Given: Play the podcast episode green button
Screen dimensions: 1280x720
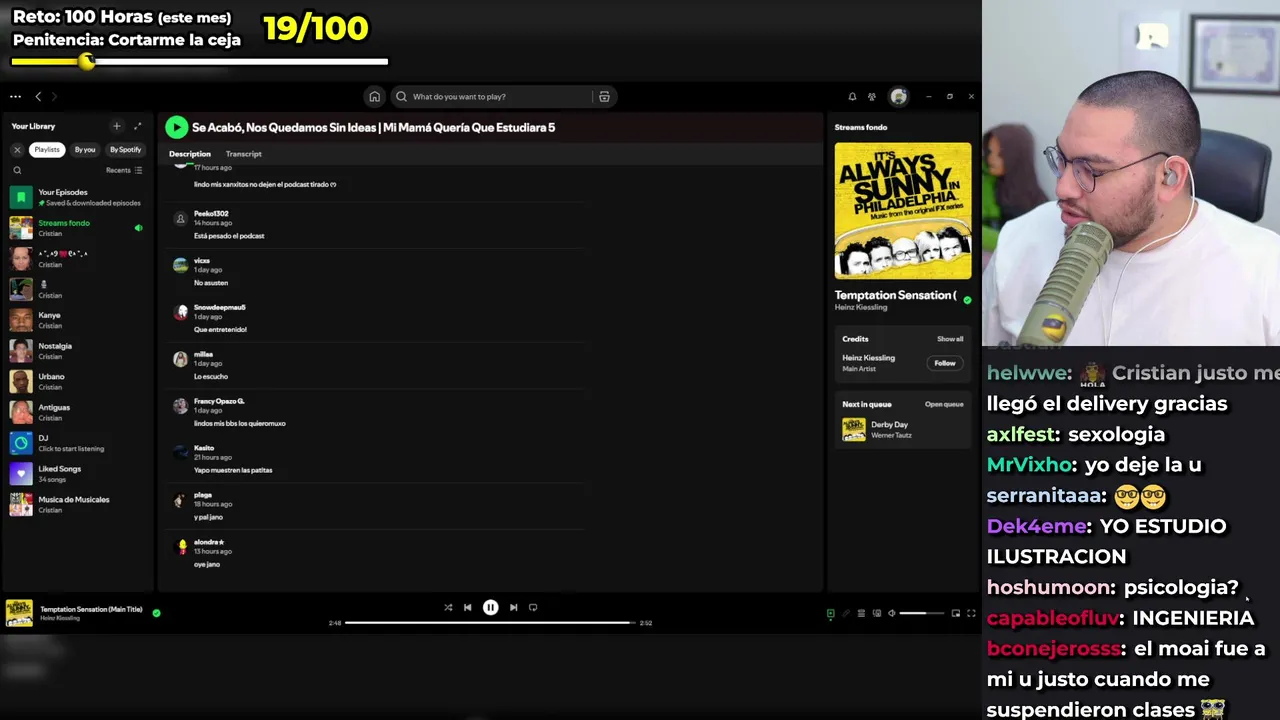Looking at the screenshot, I should 176,127.
